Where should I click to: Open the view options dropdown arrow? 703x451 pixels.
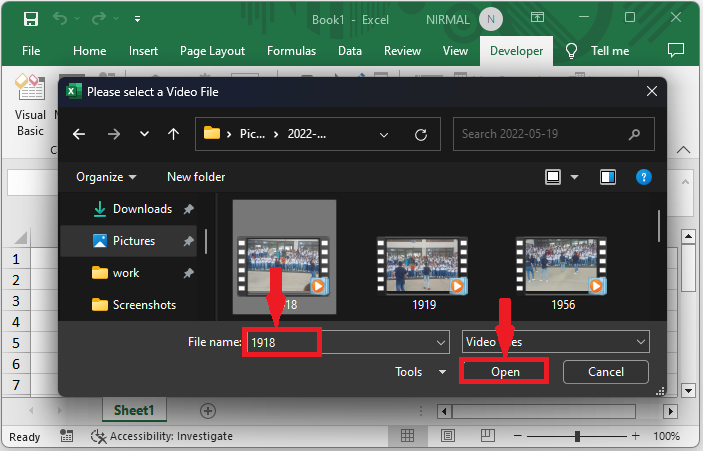coord(574,177)
